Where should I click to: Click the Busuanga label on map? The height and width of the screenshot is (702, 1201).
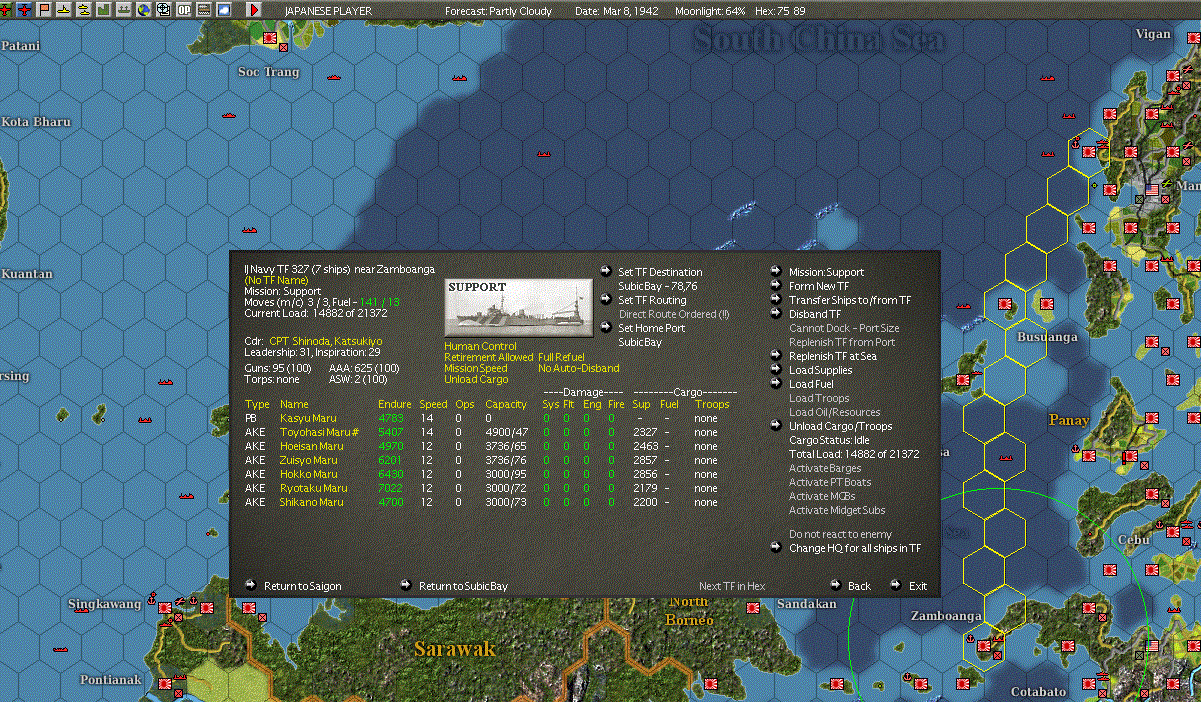point(1047,337)
